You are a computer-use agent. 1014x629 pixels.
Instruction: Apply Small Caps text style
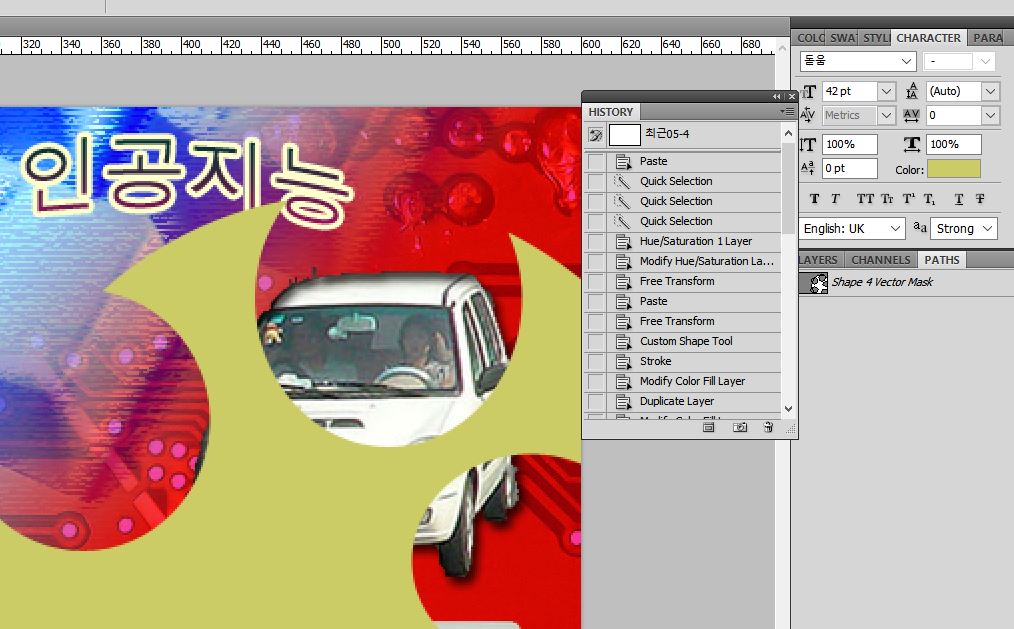coord(887,199)
